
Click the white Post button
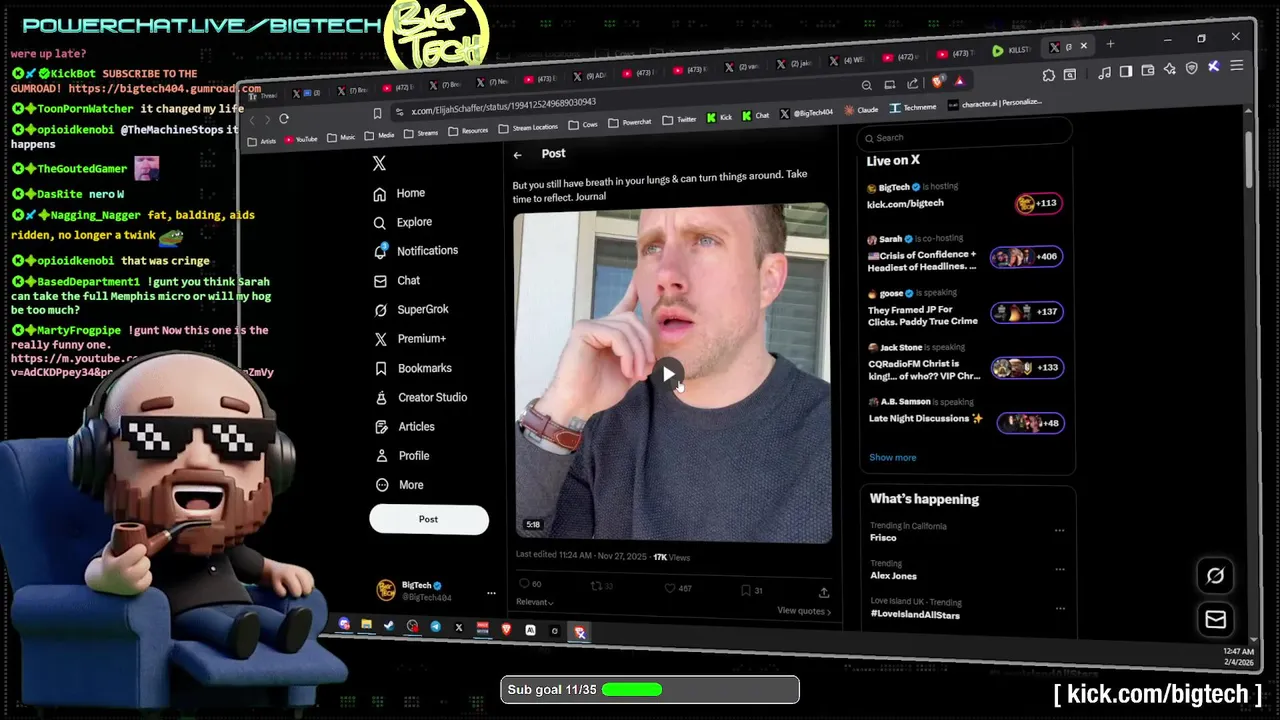(x=428, y=519)
